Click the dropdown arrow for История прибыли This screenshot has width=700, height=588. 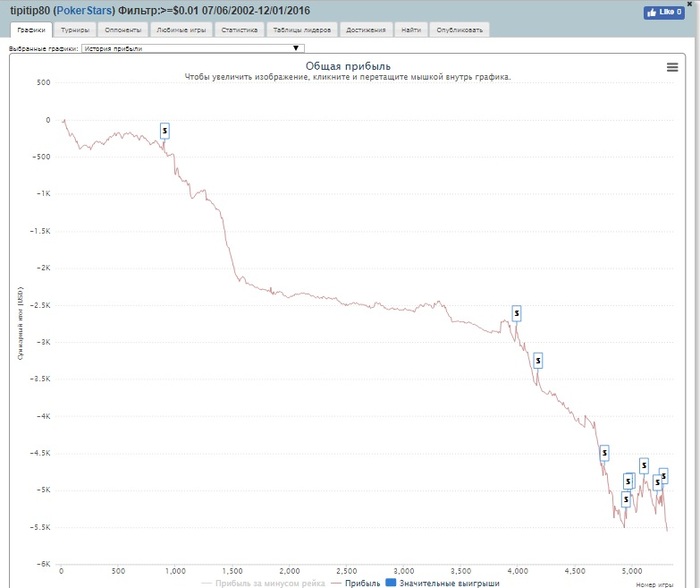pos(296,48)
